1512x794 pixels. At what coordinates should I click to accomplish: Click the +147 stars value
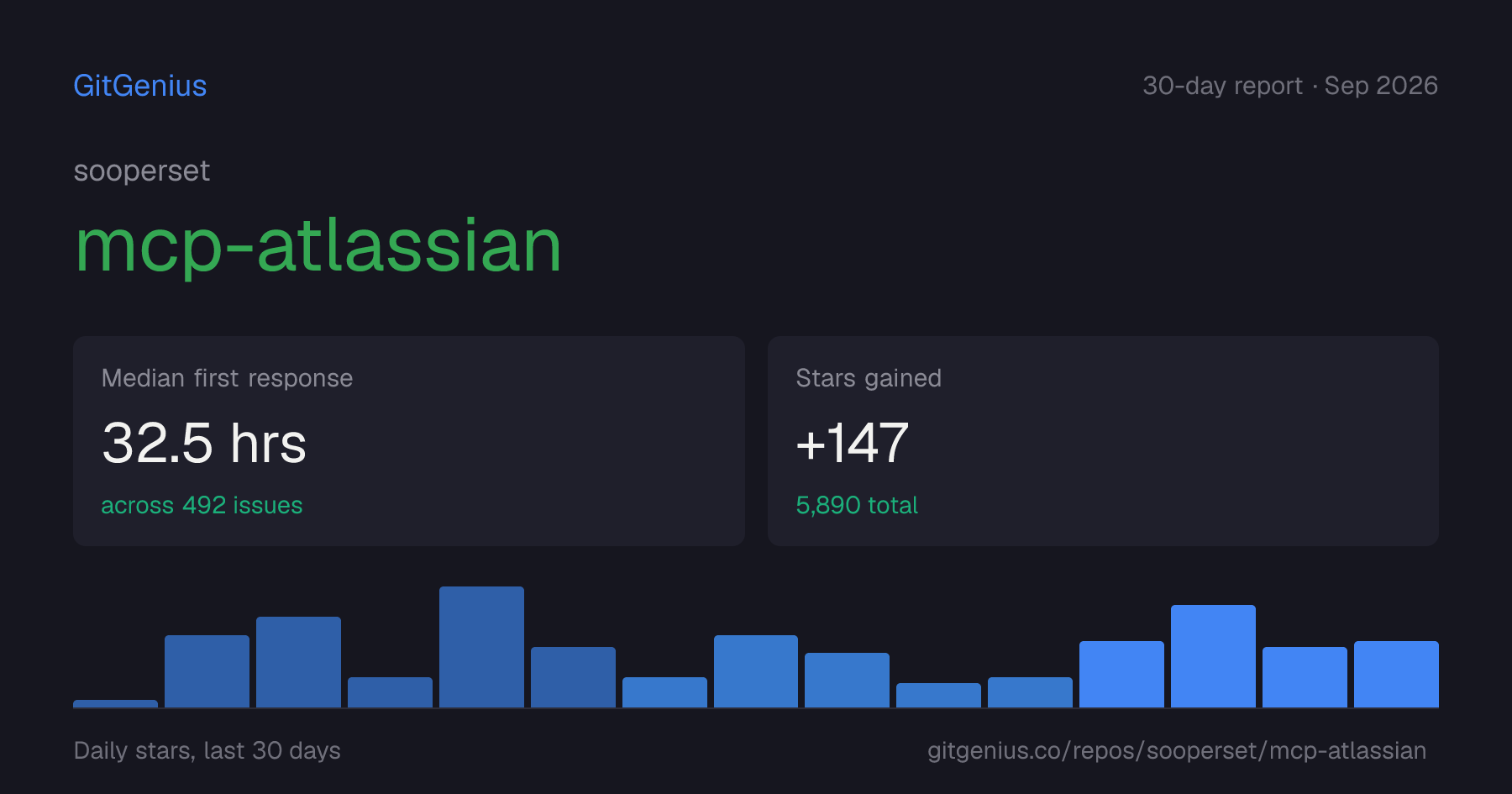point(853,444)
